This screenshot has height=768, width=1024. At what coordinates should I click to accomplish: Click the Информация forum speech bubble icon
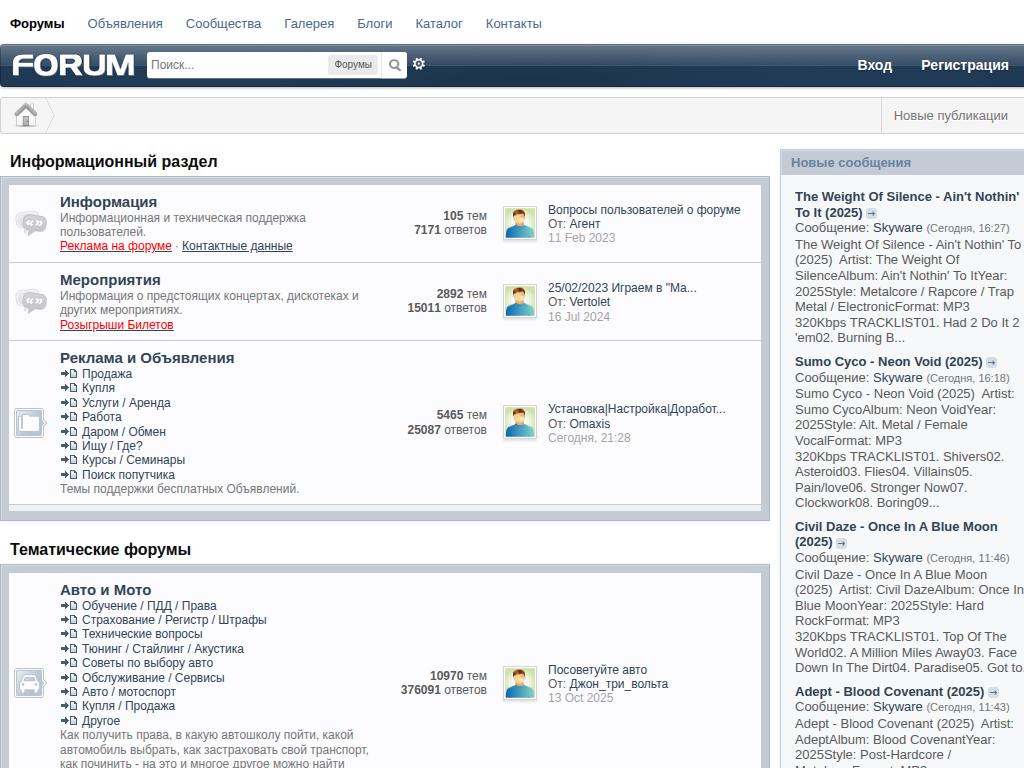[x=31, y=223]
